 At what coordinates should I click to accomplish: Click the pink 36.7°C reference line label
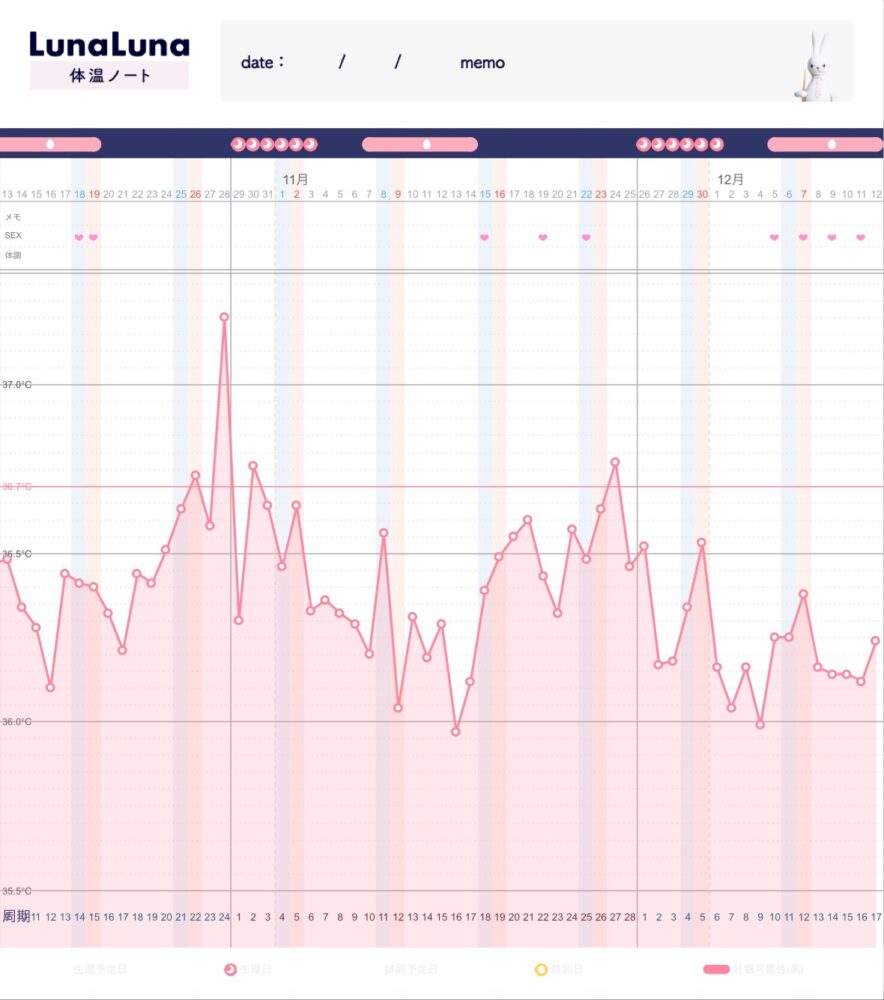click(x=16, y=487)
